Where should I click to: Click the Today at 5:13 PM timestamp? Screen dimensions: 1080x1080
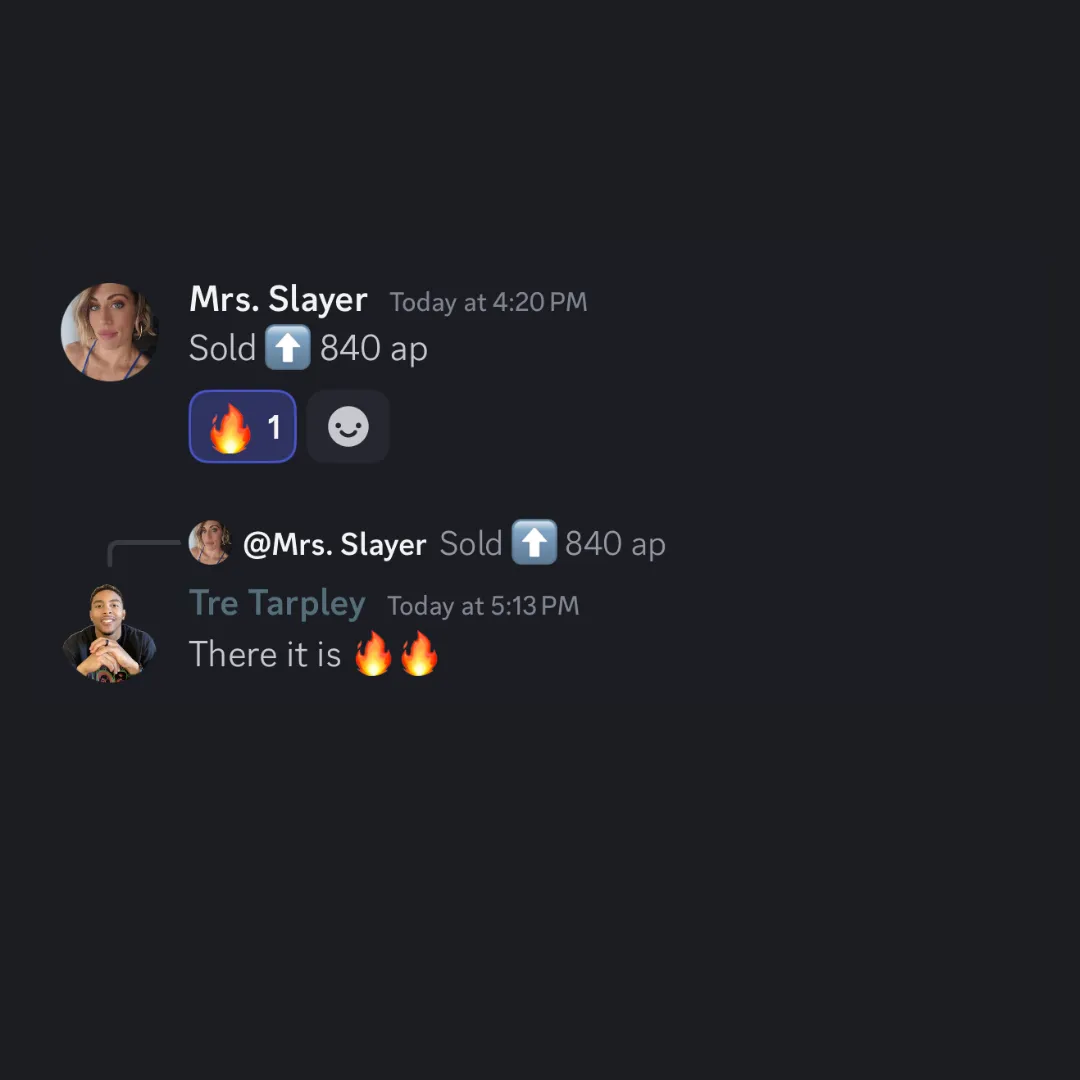click(x=483, y=606)
